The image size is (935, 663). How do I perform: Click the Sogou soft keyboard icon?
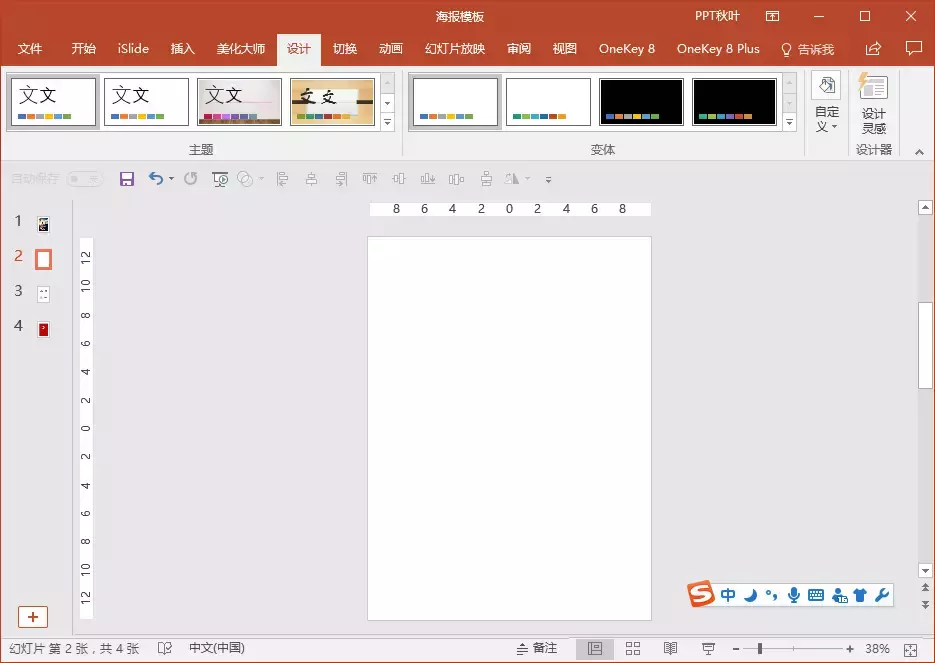pos(816,594)
